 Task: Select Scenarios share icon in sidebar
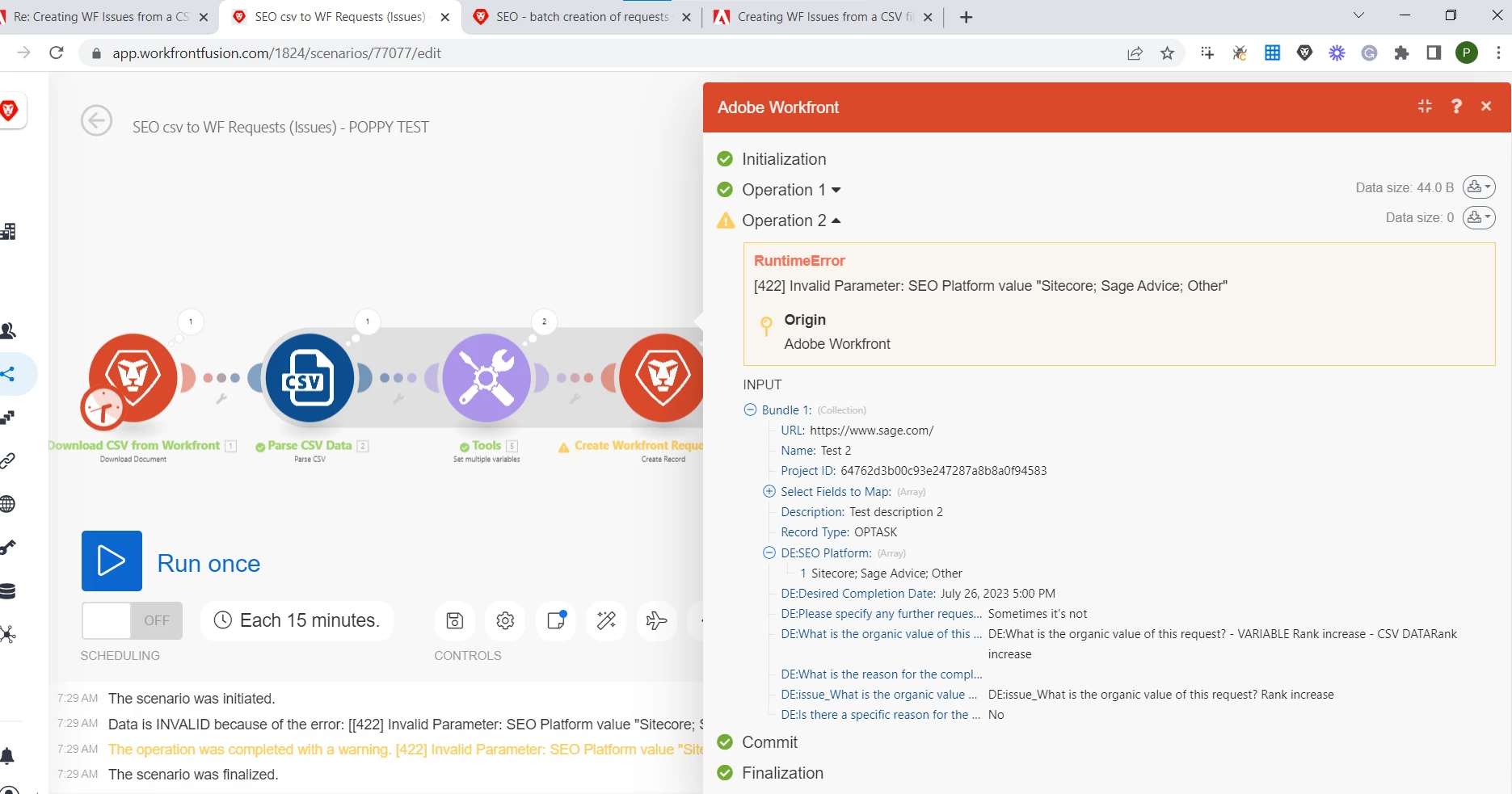(8, 374)
